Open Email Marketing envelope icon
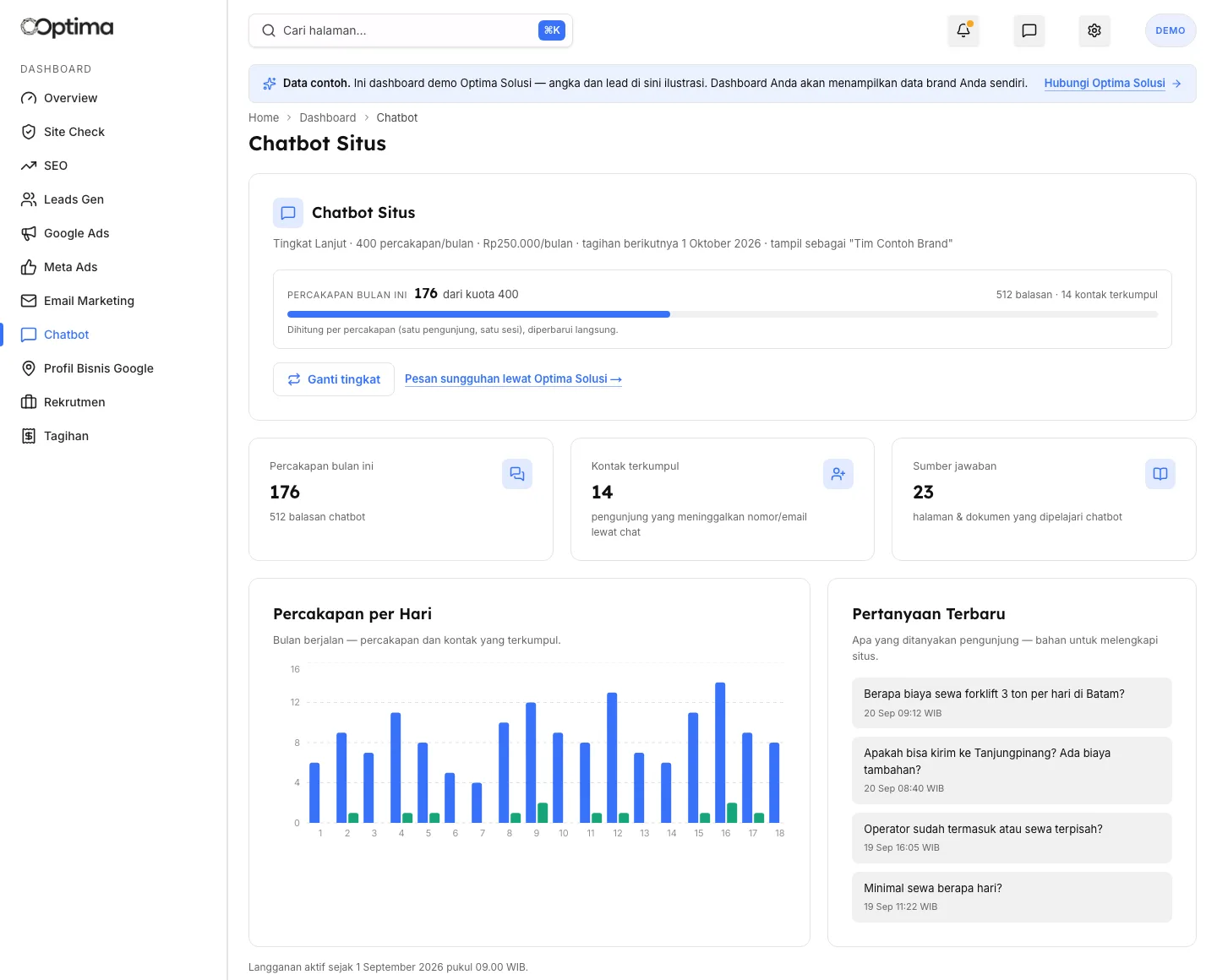This screenshot has height=980, width=1217. pos(29,301)
